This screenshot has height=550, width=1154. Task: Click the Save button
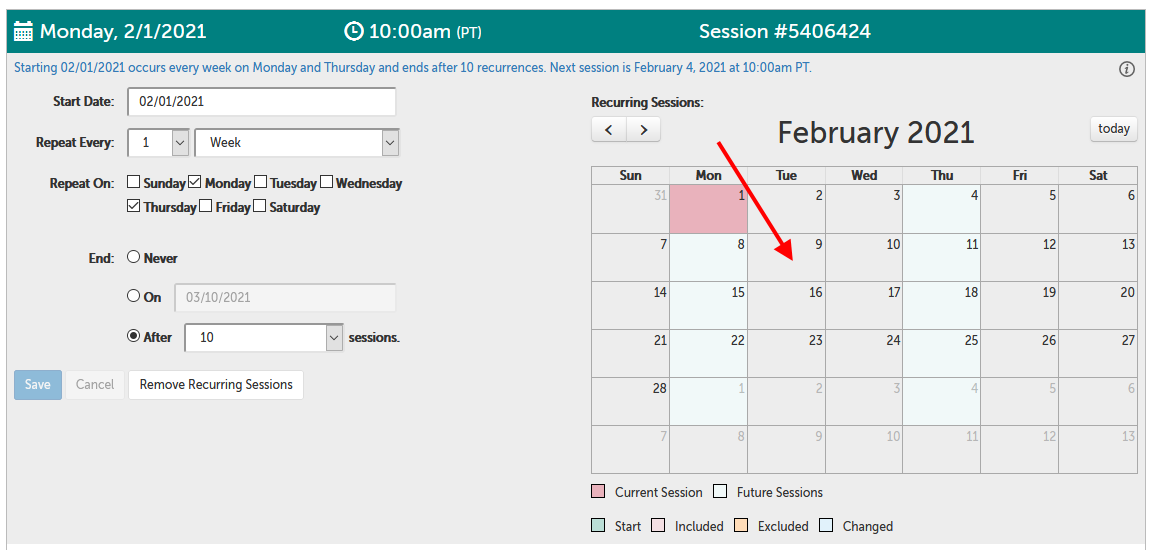37,385
